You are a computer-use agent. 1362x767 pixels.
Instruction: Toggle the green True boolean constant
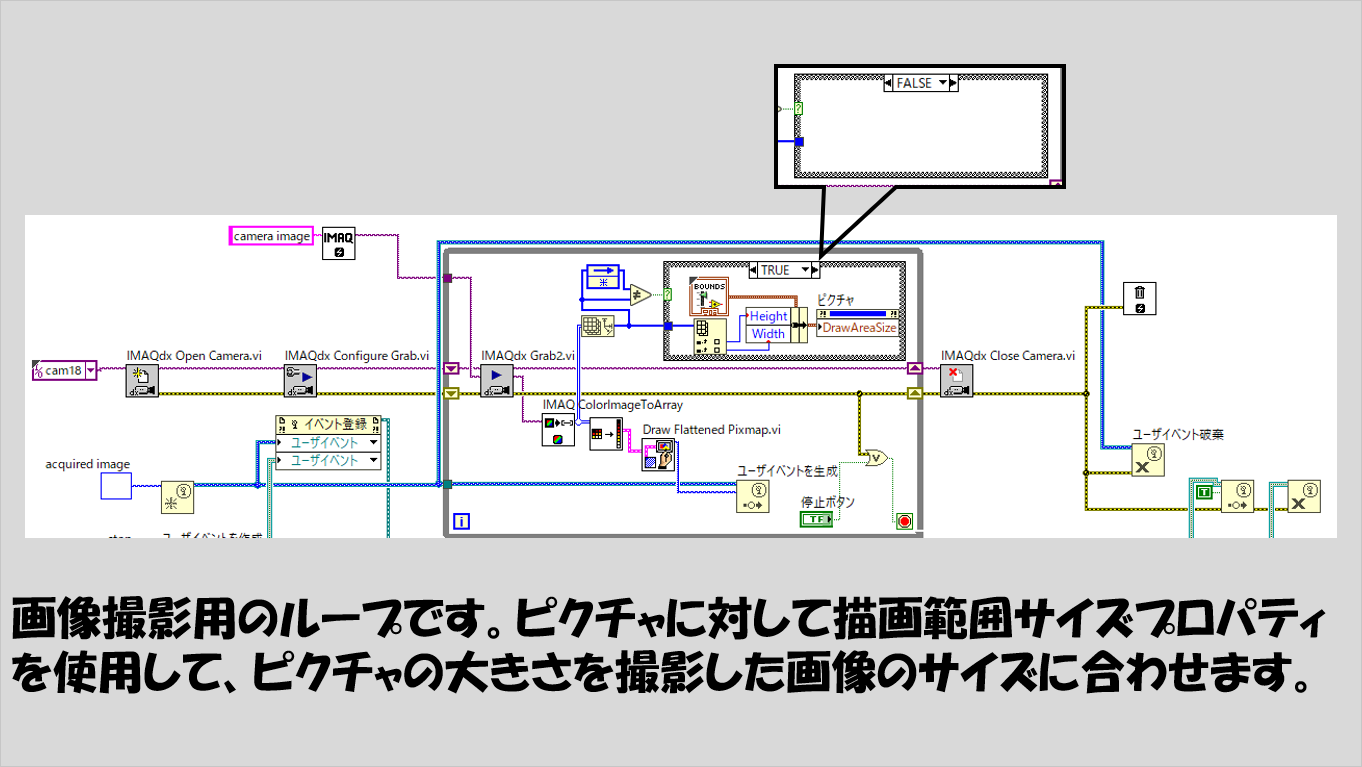1204,492
